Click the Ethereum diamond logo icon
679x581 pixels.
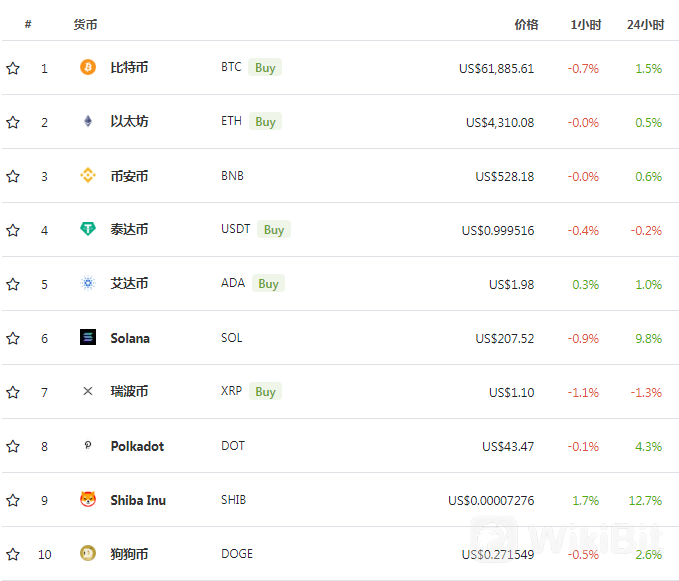88,121
